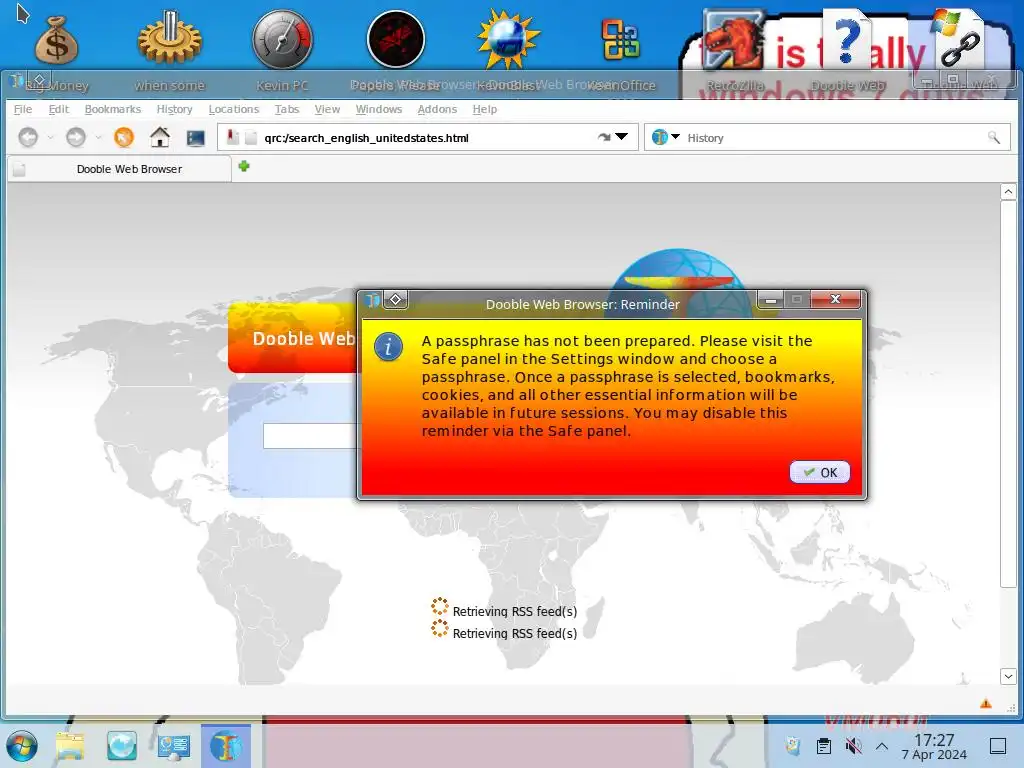This screenshot has height=768, width=1024.
Task: Click the page search box on Dooble homepage
Action: point(312,436)
